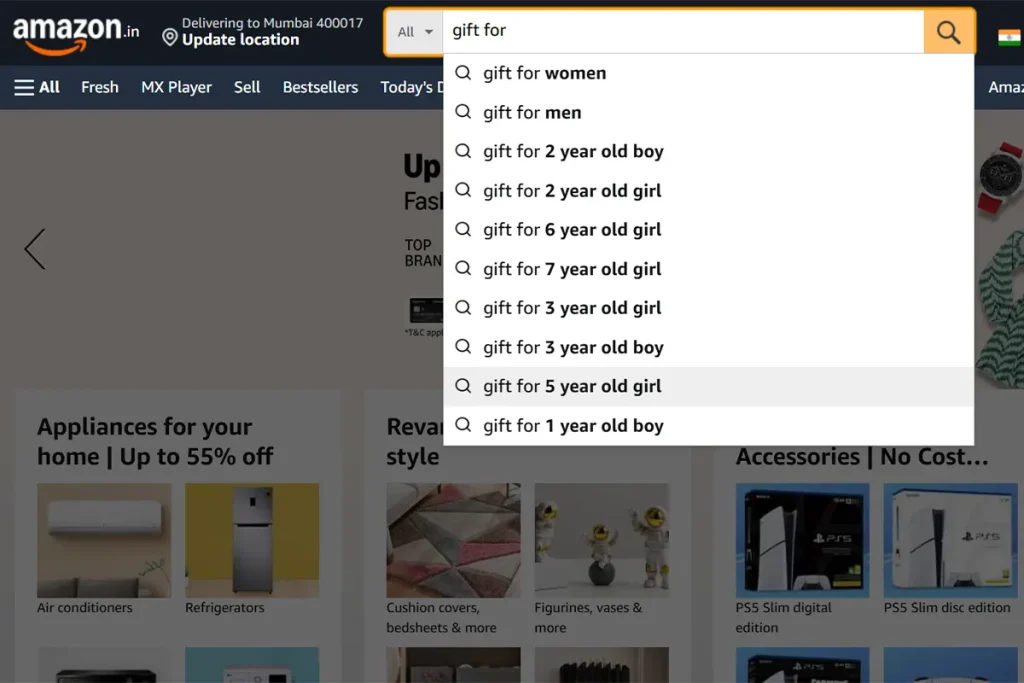Click magnifier icon beside 'gift for men'
The image size is (1024, 683).
(x=463, y=112)
